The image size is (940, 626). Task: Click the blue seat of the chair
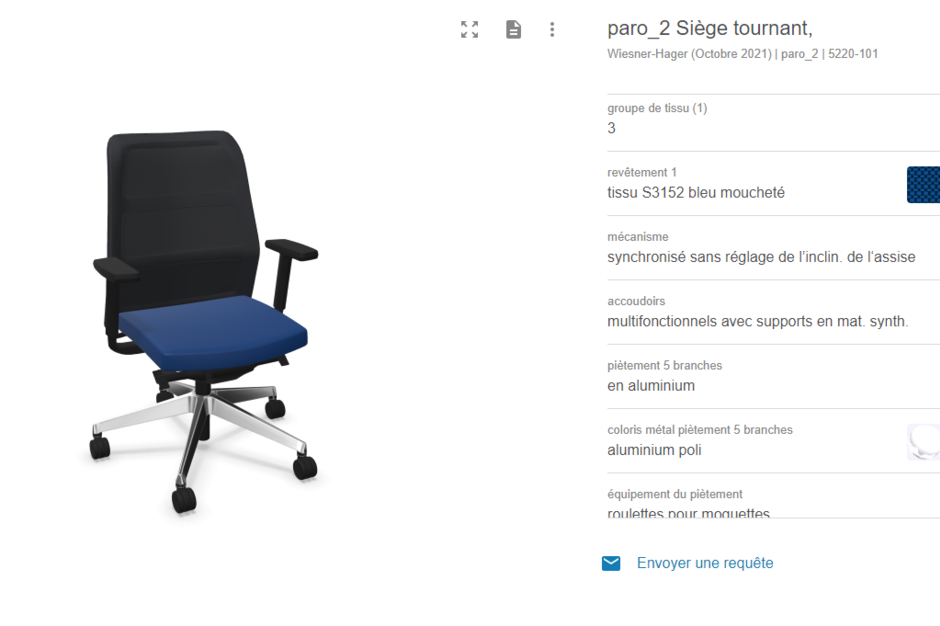(213, 330)
